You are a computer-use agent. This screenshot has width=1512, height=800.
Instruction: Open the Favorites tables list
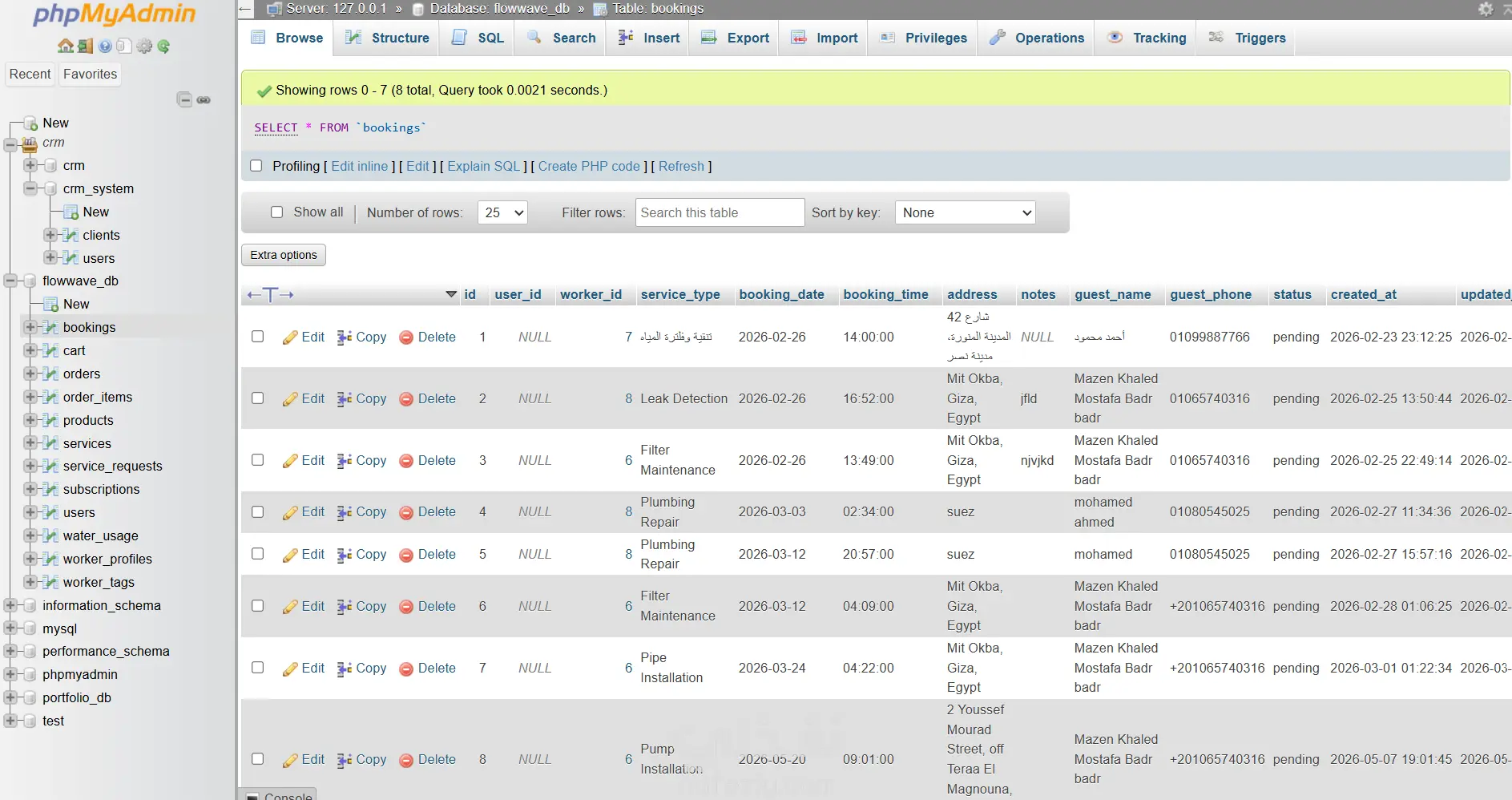point(91,75)
